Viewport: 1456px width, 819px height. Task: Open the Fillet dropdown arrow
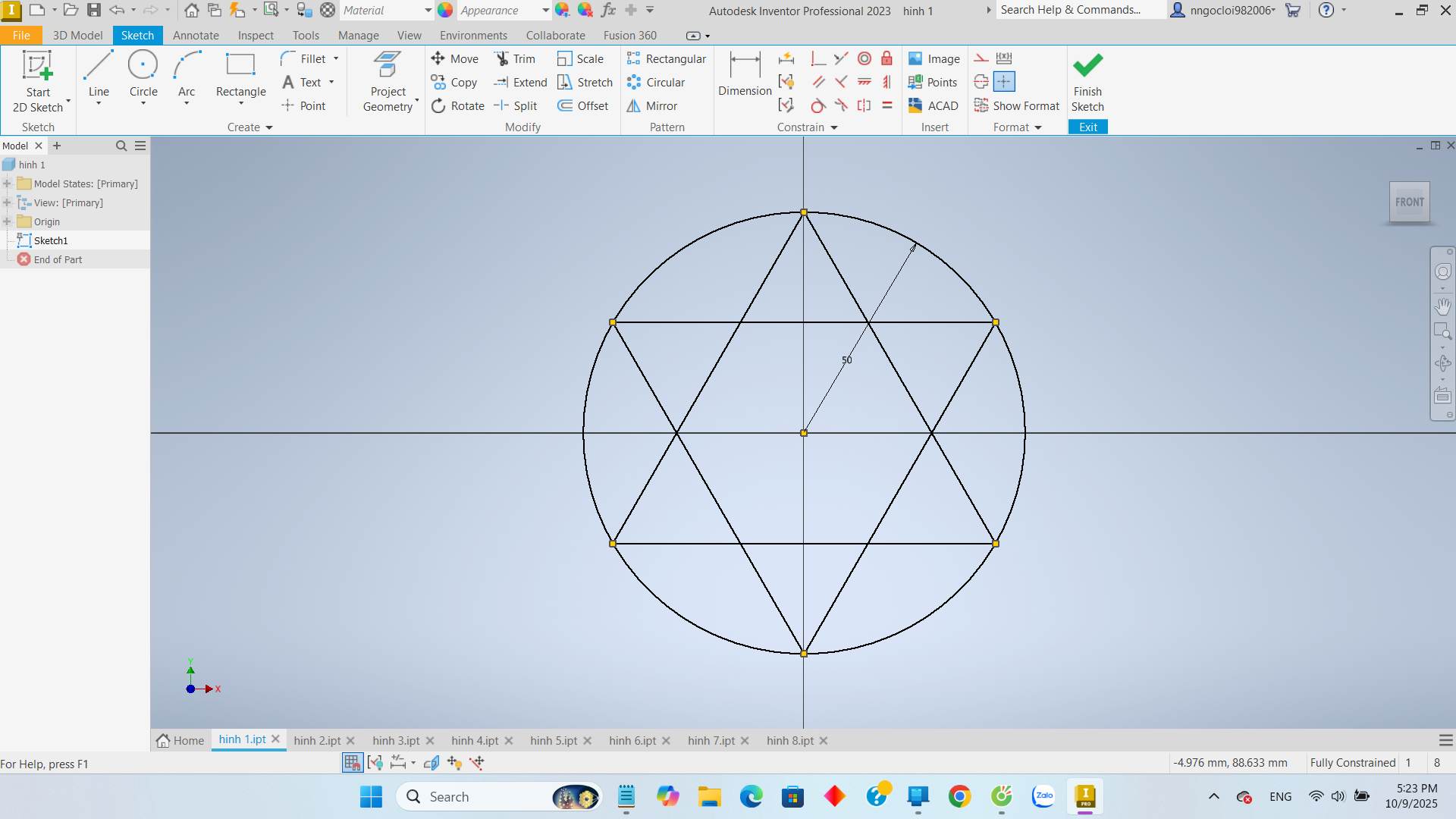[336, 59]
